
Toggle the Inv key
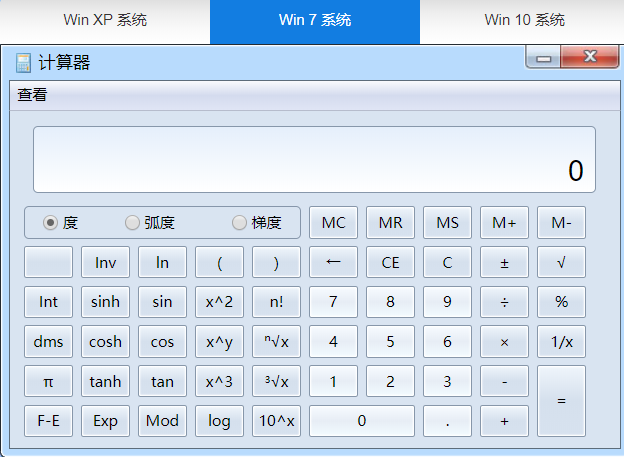click(105, 262)
